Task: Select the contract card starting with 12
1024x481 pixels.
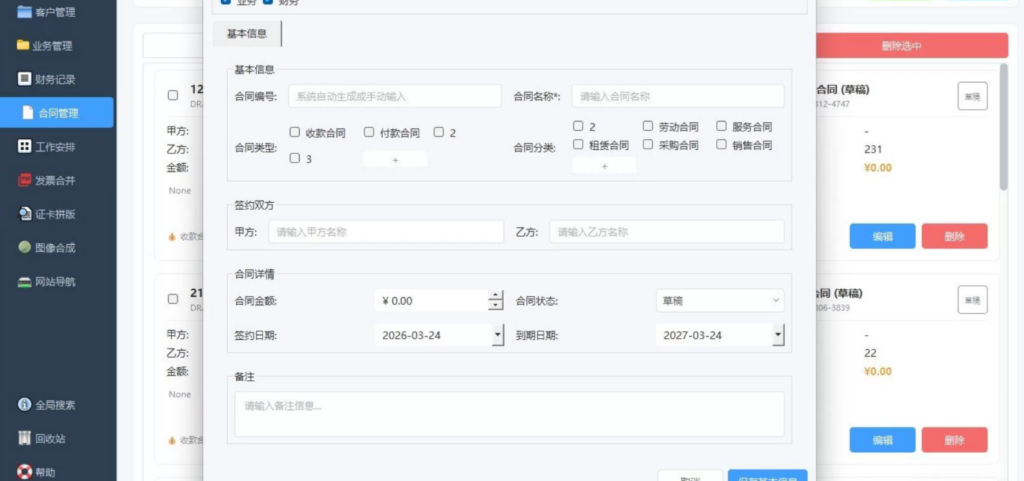Action: [x=173, y=95]
